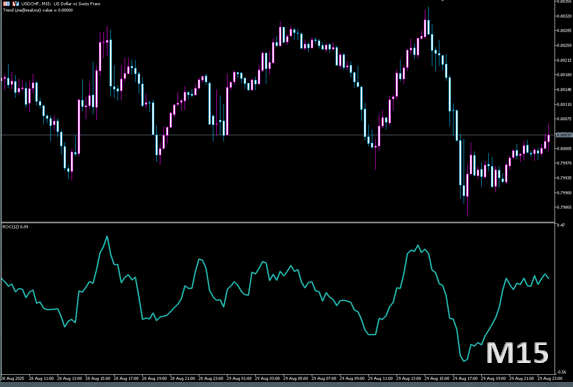Click the 29 Aug 13:00 time label
The height and width of the screenshot is (387, 573).
pyautogui.click(x=409, y=378)
